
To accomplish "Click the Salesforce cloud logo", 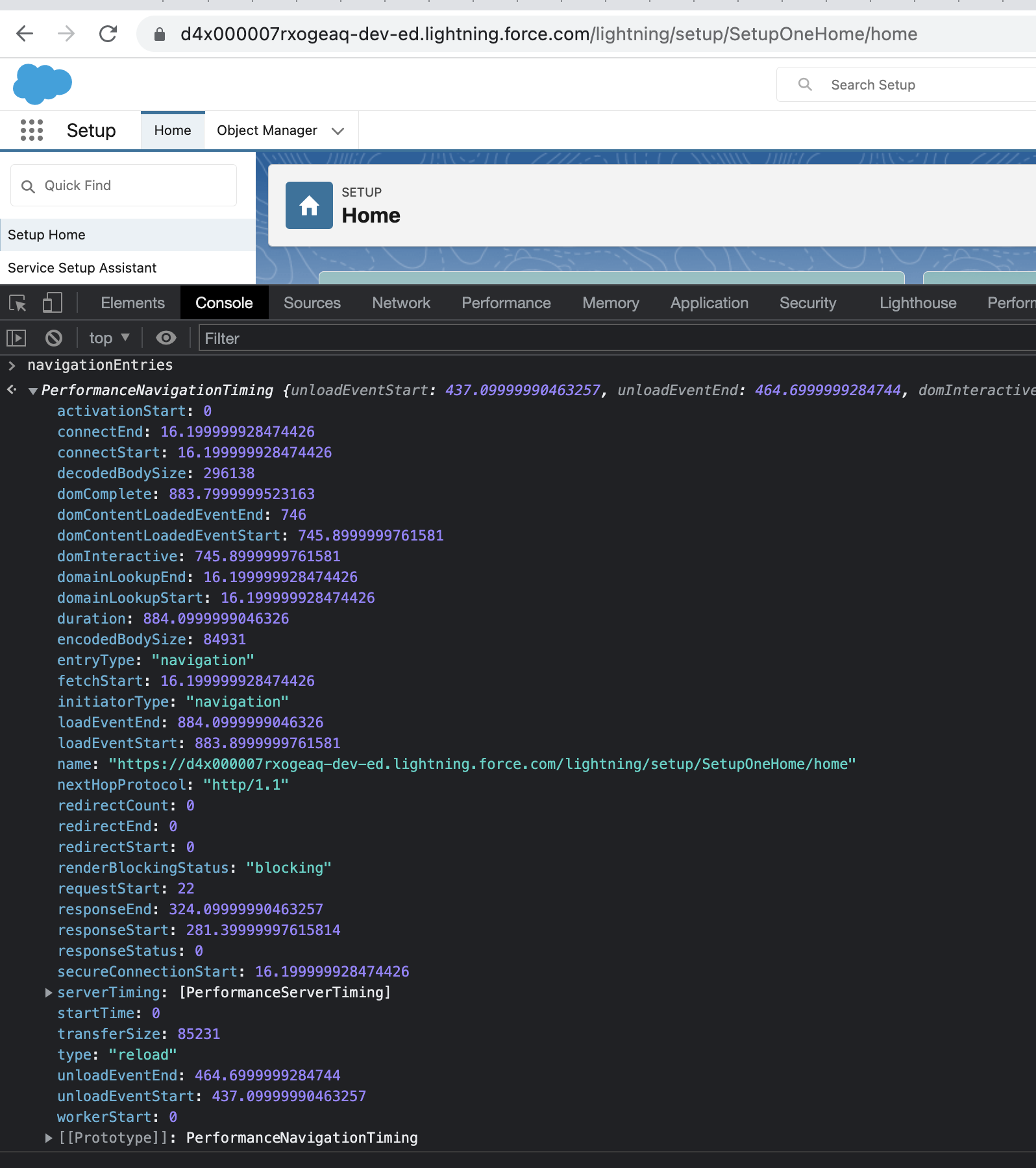I will pos(42,84).
